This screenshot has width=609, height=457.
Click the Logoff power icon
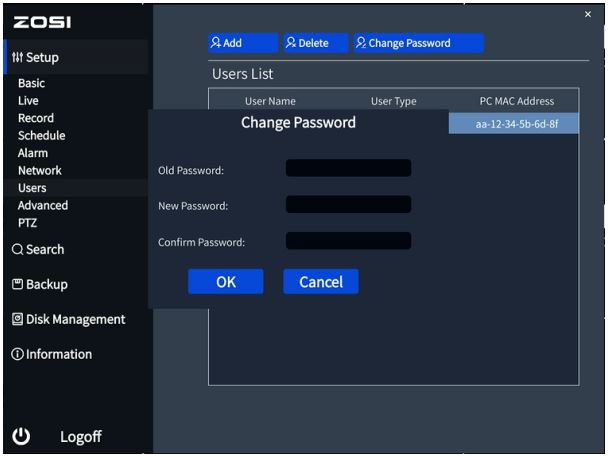pyautogui.click(x=21, y=436)
